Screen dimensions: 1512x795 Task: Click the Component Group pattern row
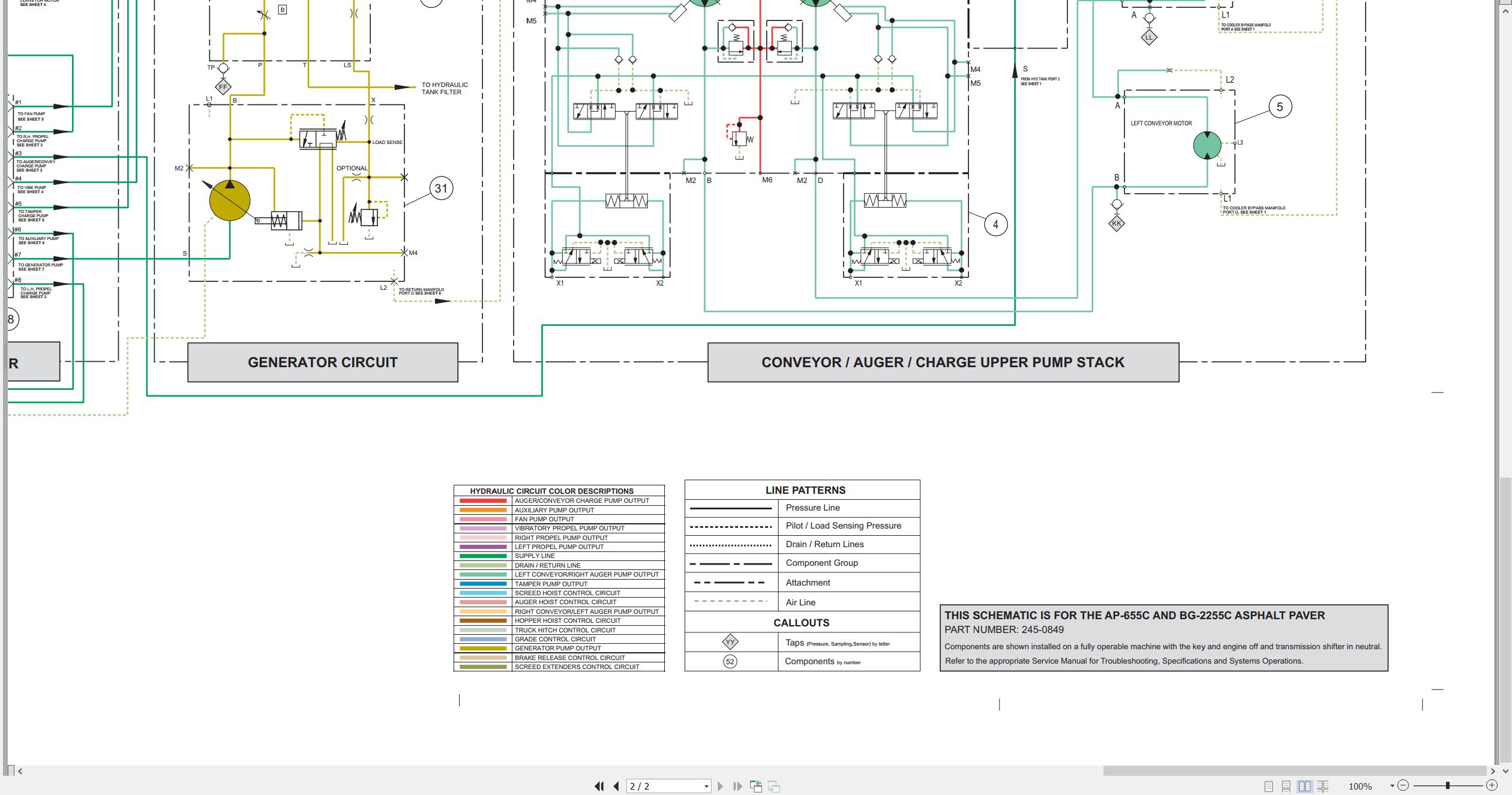802,563
